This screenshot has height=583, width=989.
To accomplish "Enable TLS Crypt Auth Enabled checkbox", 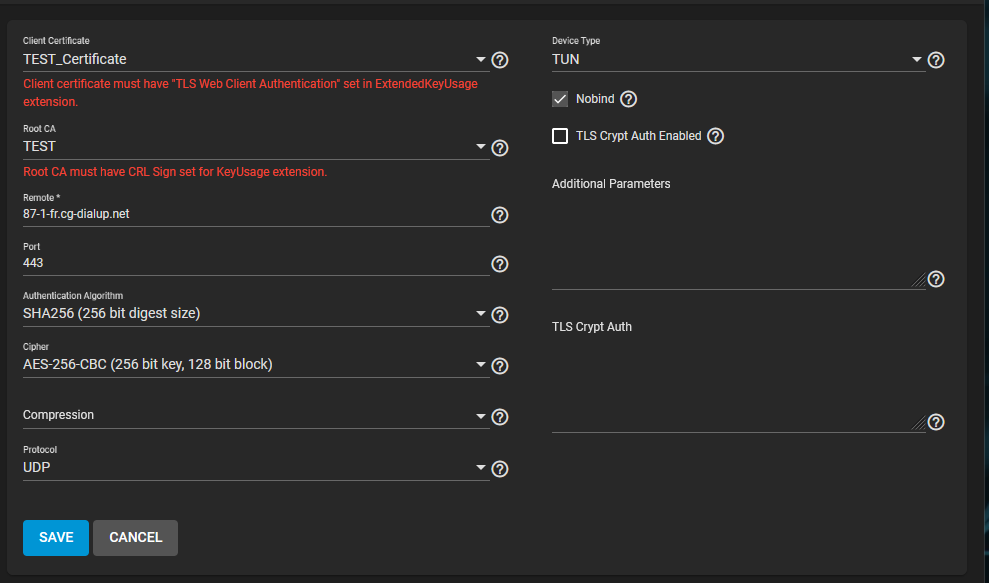I will click(559, 136).
